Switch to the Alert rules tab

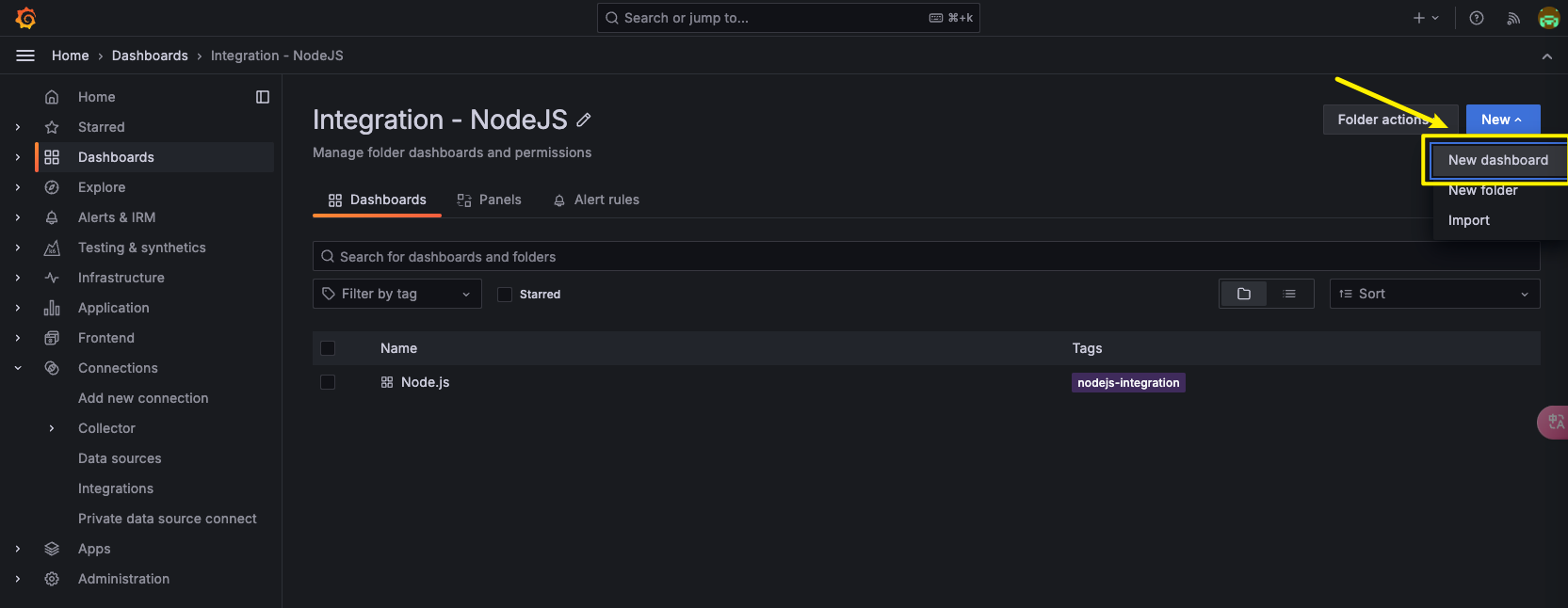coord(596,200)
